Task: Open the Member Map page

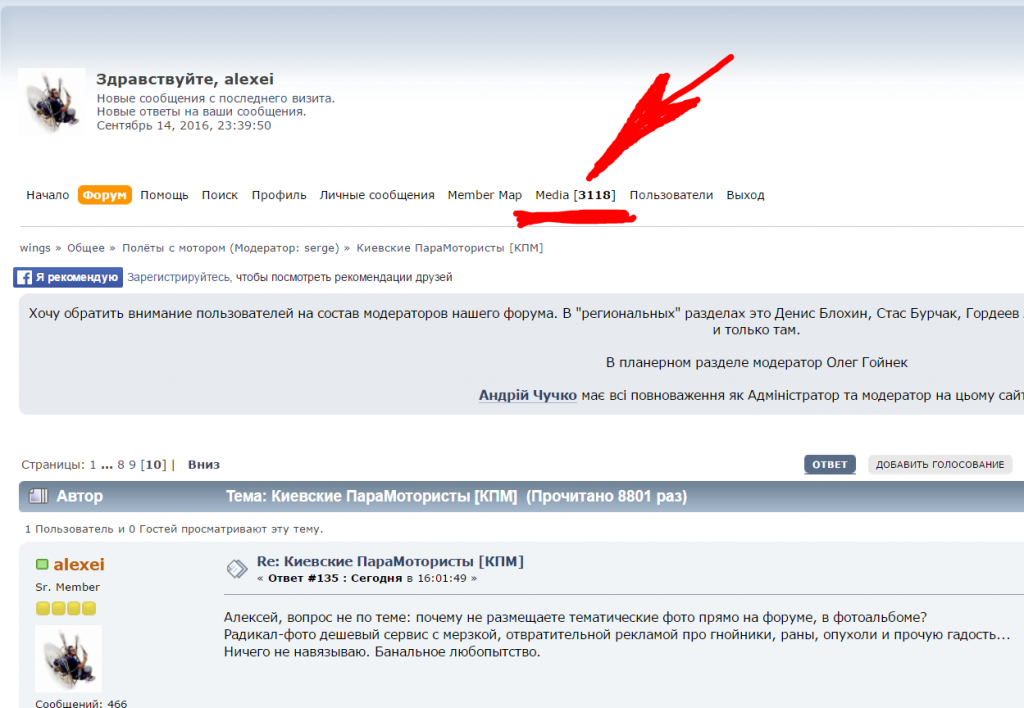Action: [x=485, y=195]
